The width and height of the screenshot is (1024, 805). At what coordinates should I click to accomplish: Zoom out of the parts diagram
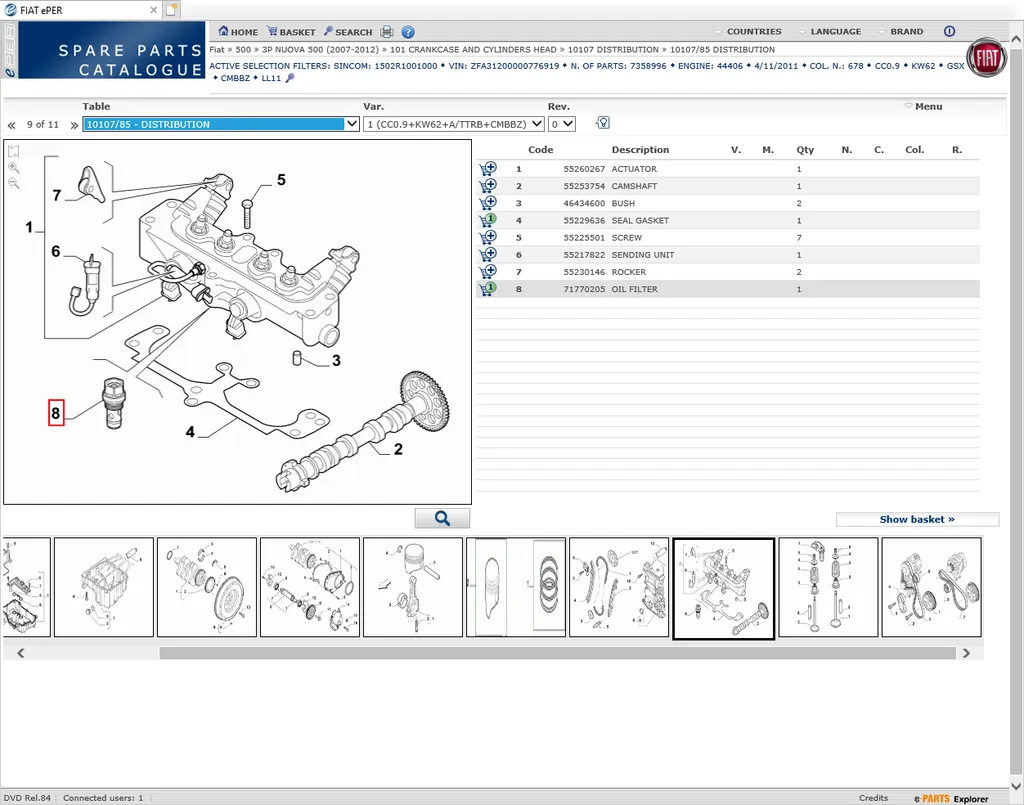pos(14,184)
